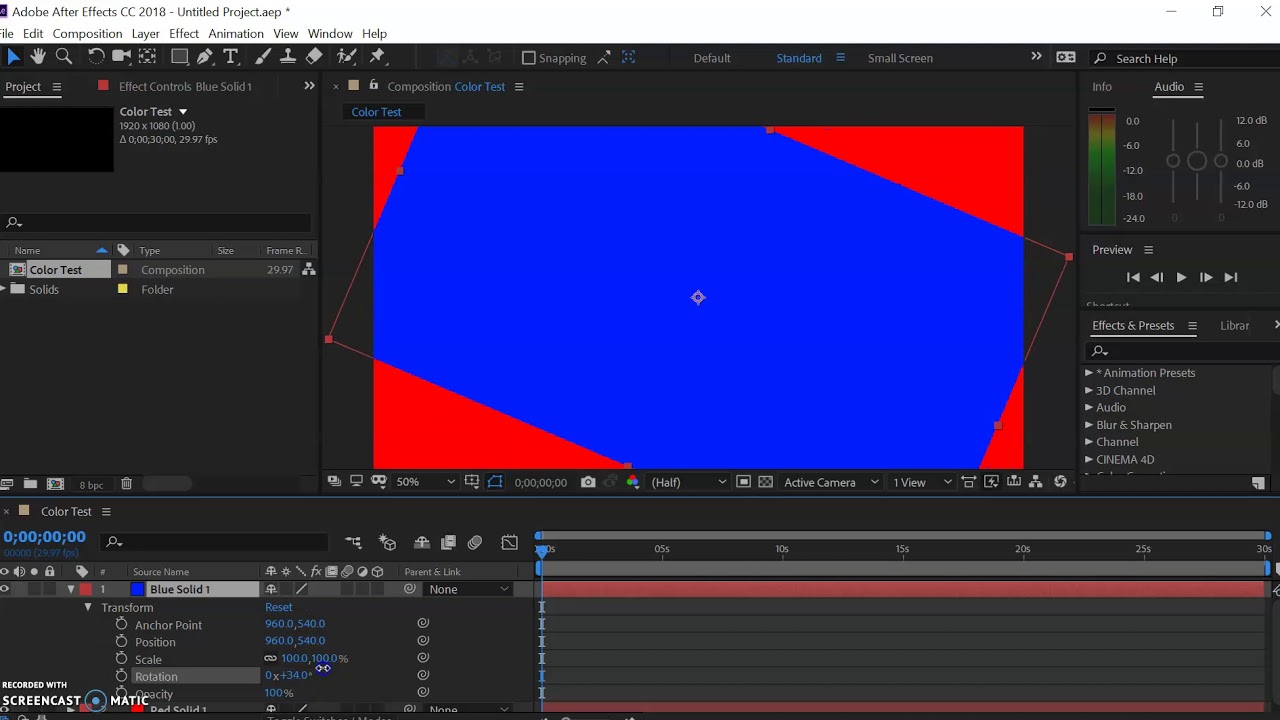Open the composition mini-flowchart in timeline
This screenshot has height=720, width=1280.
point(353,542)
